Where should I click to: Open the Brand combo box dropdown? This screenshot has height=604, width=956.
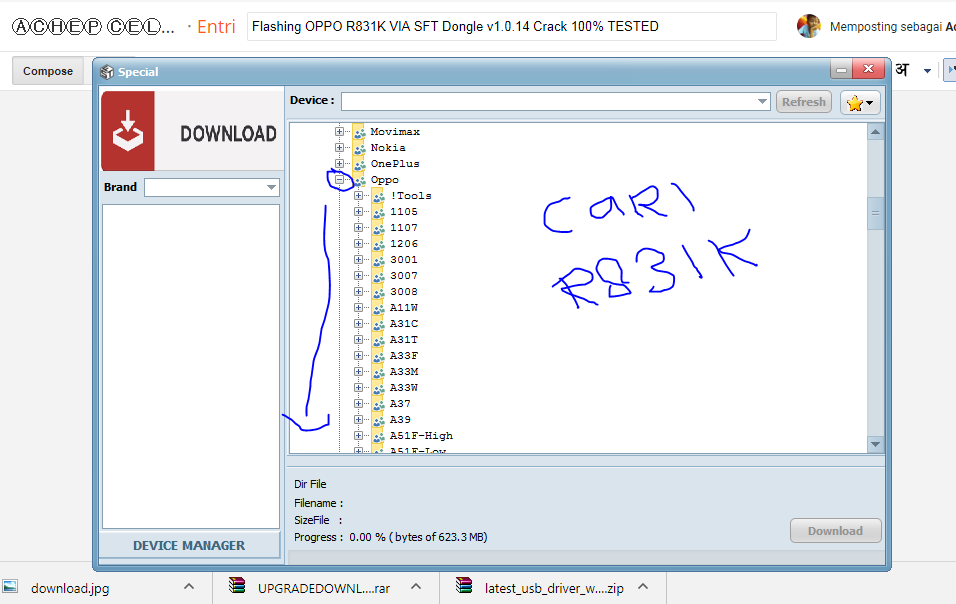coord(271,187)
